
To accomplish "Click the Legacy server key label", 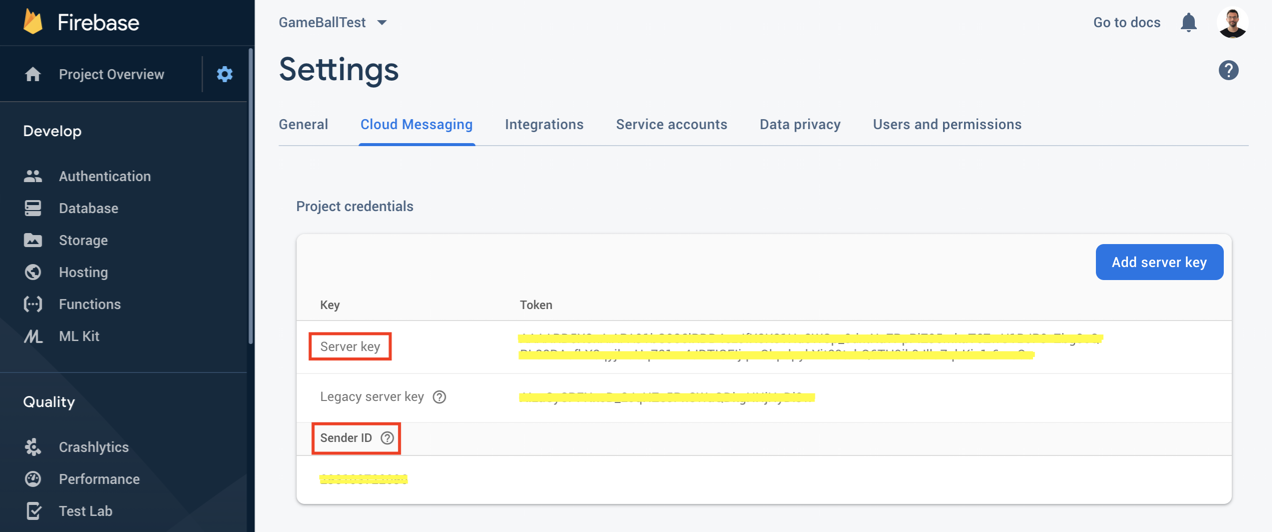I will point(372,397).
